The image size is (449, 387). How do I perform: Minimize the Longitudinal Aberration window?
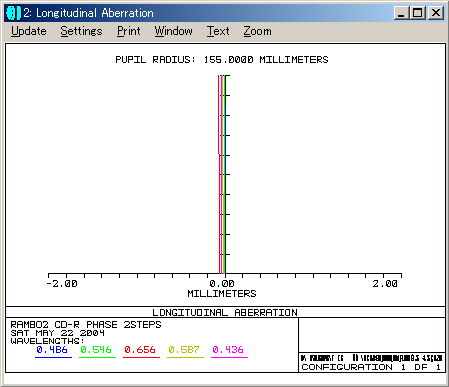click(x=402, y=13)
